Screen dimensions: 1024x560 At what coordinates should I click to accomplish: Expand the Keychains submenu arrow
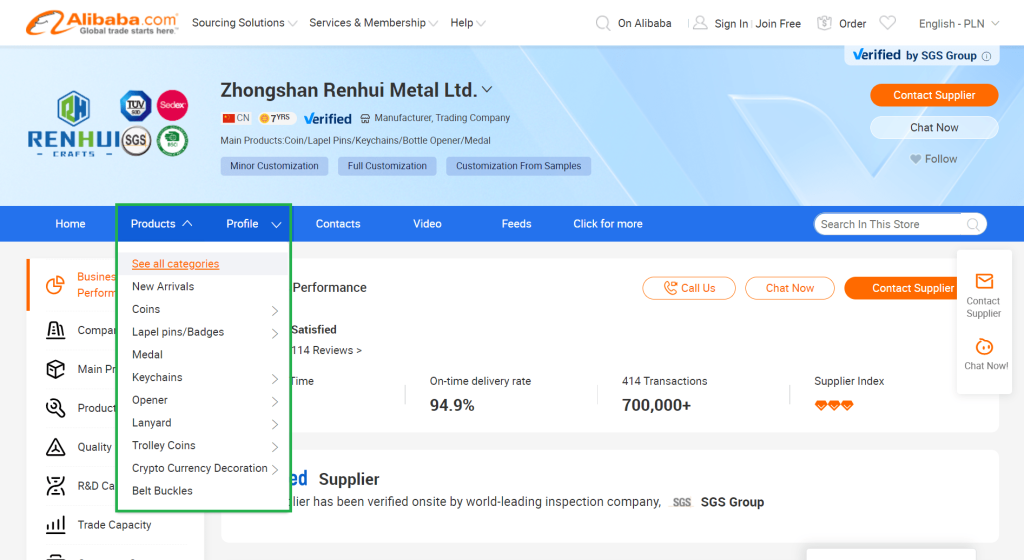click(275, 379)
